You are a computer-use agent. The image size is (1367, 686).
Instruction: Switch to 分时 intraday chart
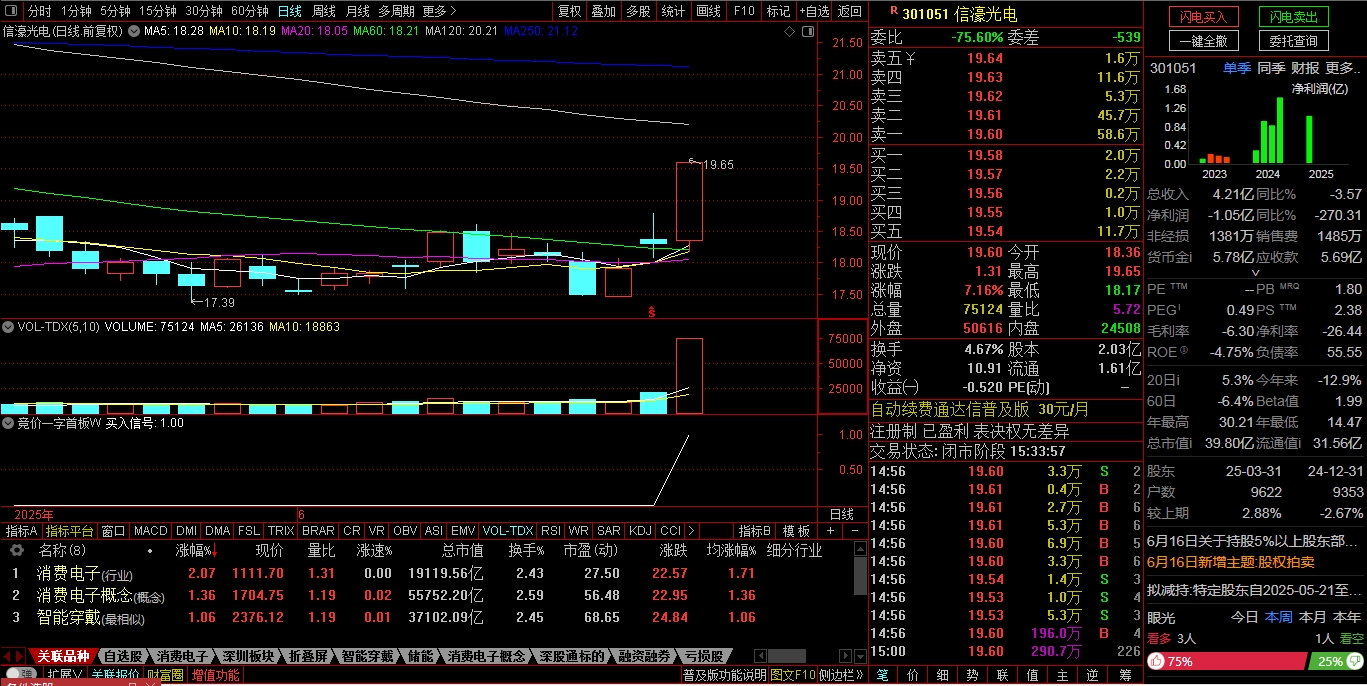39,11
